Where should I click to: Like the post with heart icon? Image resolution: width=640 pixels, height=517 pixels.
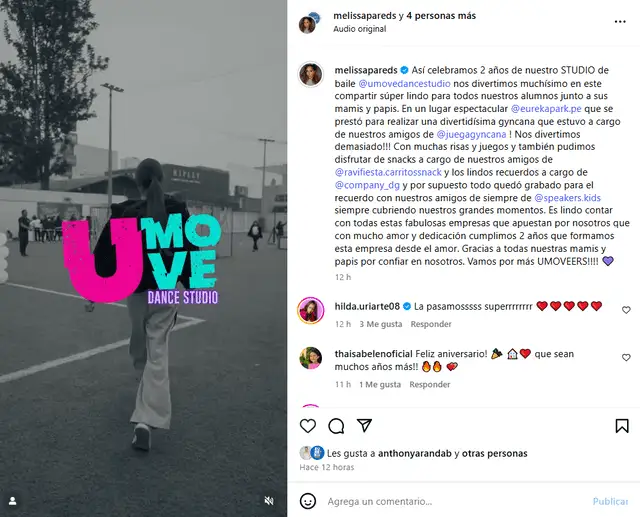(308, 426)
